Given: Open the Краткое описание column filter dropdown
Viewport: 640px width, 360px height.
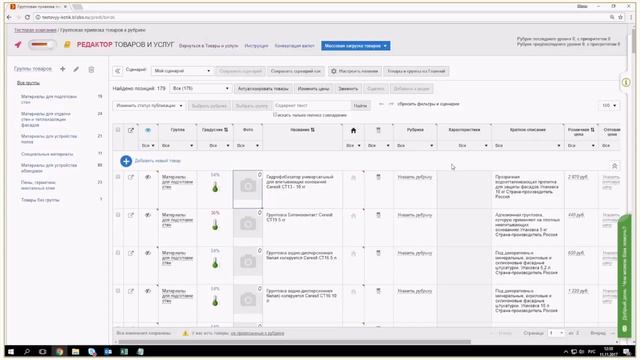Looking at the screenshot, I should (x=527, y=146).
